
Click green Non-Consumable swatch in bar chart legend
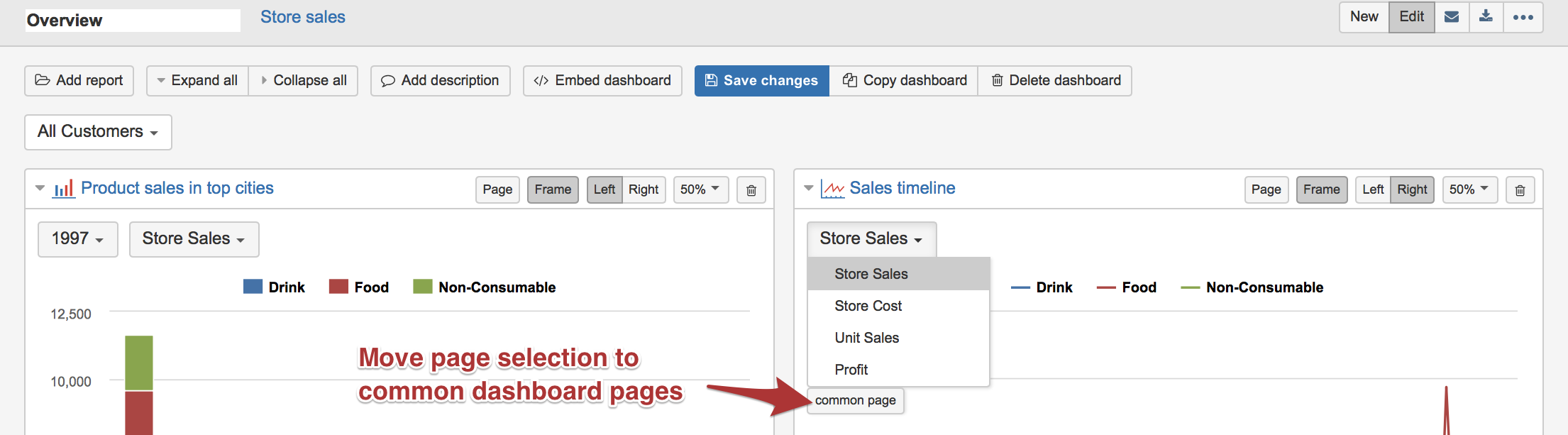click(x=423, y=287)
